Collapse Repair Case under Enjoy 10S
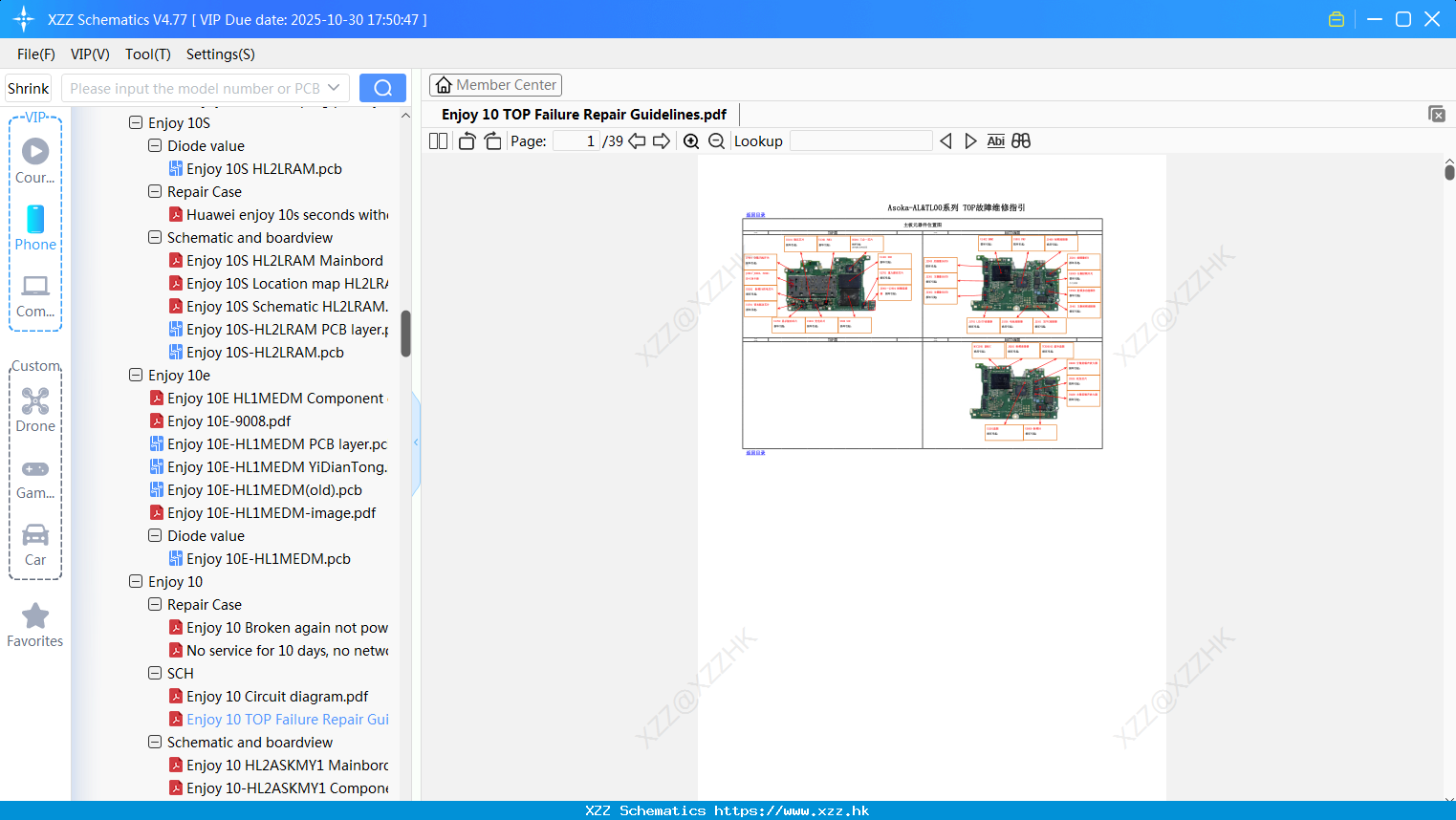This screenshot has height=820, width=1456. point(155,191)
